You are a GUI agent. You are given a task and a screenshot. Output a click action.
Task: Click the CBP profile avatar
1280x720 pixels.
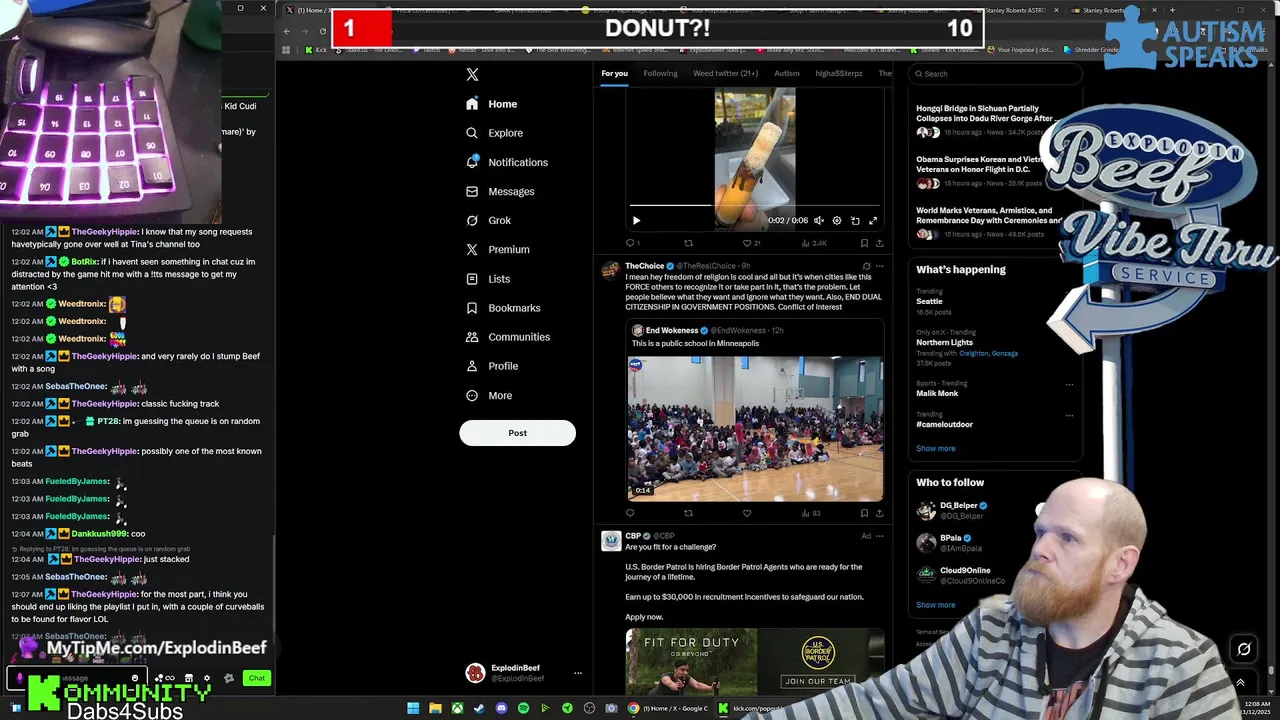611,541
